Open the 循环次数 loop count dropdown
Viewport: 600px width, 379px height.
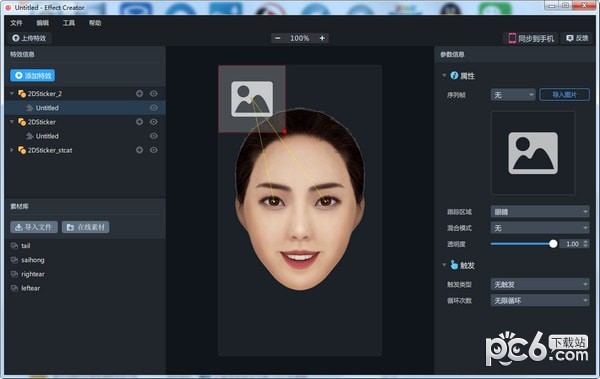tap(540, 301)
